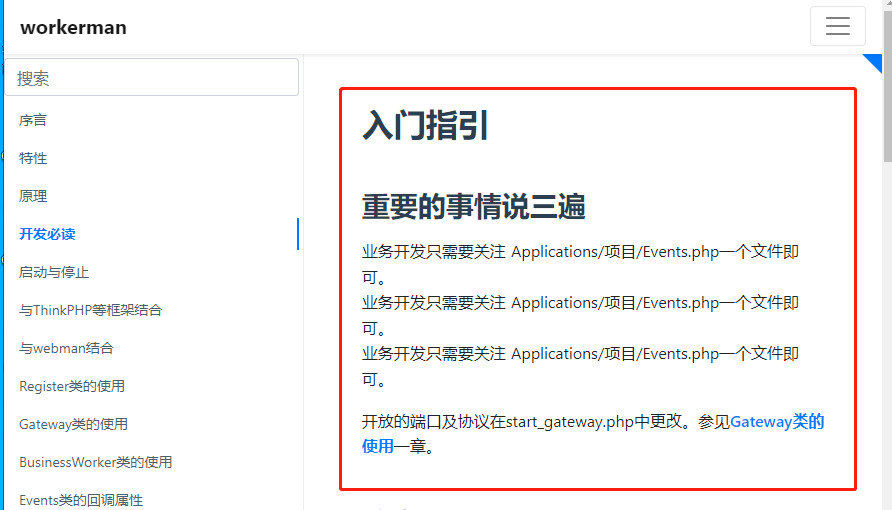892x510 pixels.
Task: Select the active 开发必读 sidebar item
Action: [x=47, y=234]
